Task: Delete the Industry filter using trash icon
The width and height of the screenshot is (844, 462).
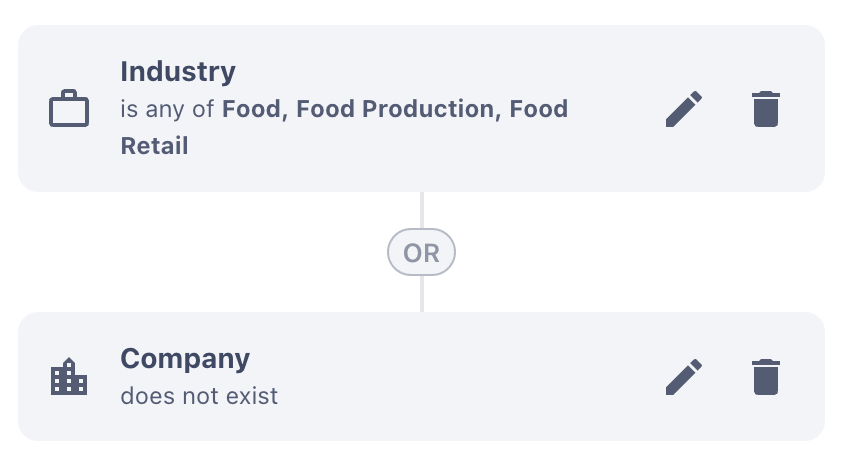Action: pyautogui.click(x=765, y=109)
